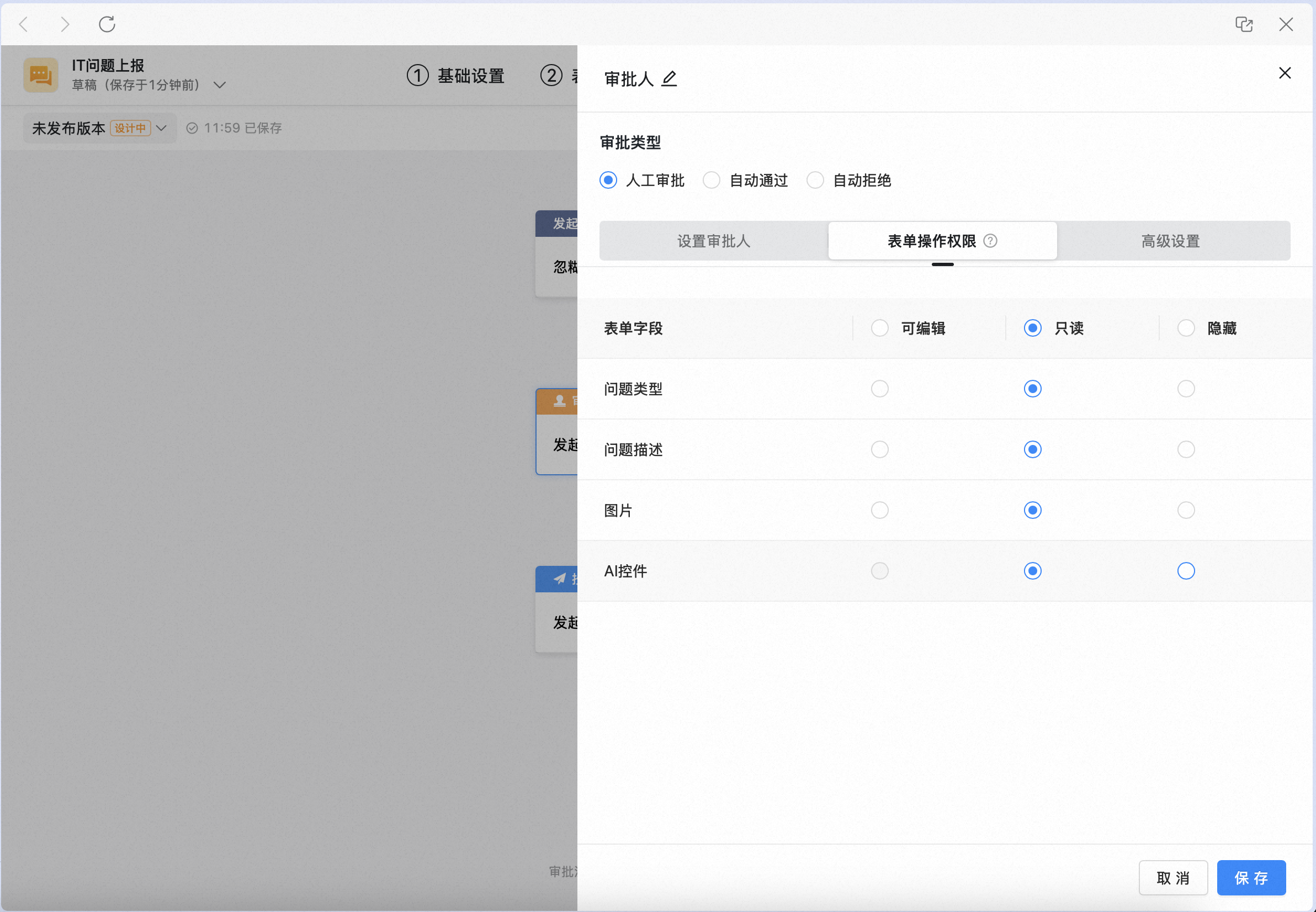Image resolution: width=1316 pixels, height=912 pixels.
Task: Go to step 1 基础设置
Action: pyautogui.click(x=455, y=76)
